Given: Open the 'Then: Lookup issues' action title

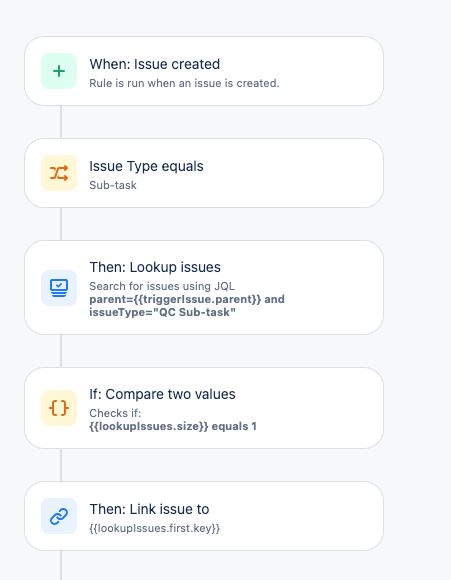Looking at the screenshot, I should (x=155, y=267).
